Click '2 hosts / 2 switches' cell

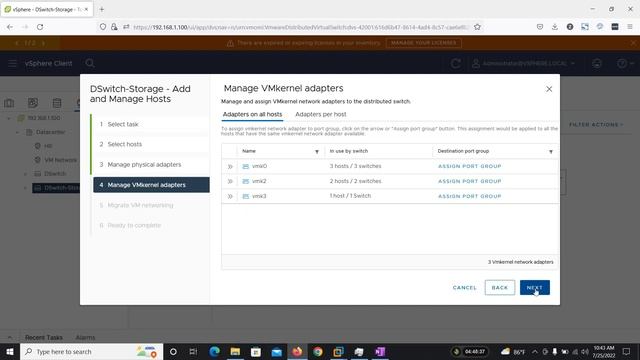coord(355,181)
